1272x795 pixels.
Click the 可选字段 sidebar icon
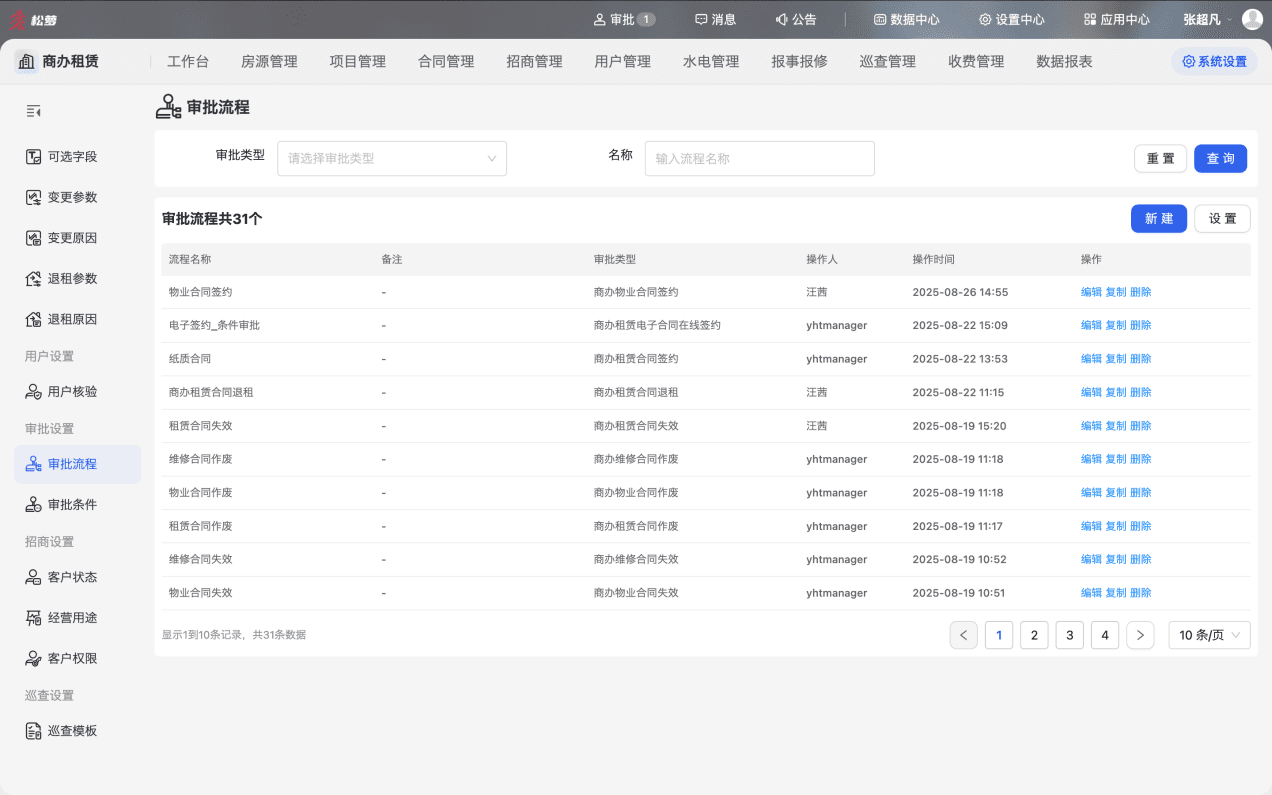(x=33, y=157)
